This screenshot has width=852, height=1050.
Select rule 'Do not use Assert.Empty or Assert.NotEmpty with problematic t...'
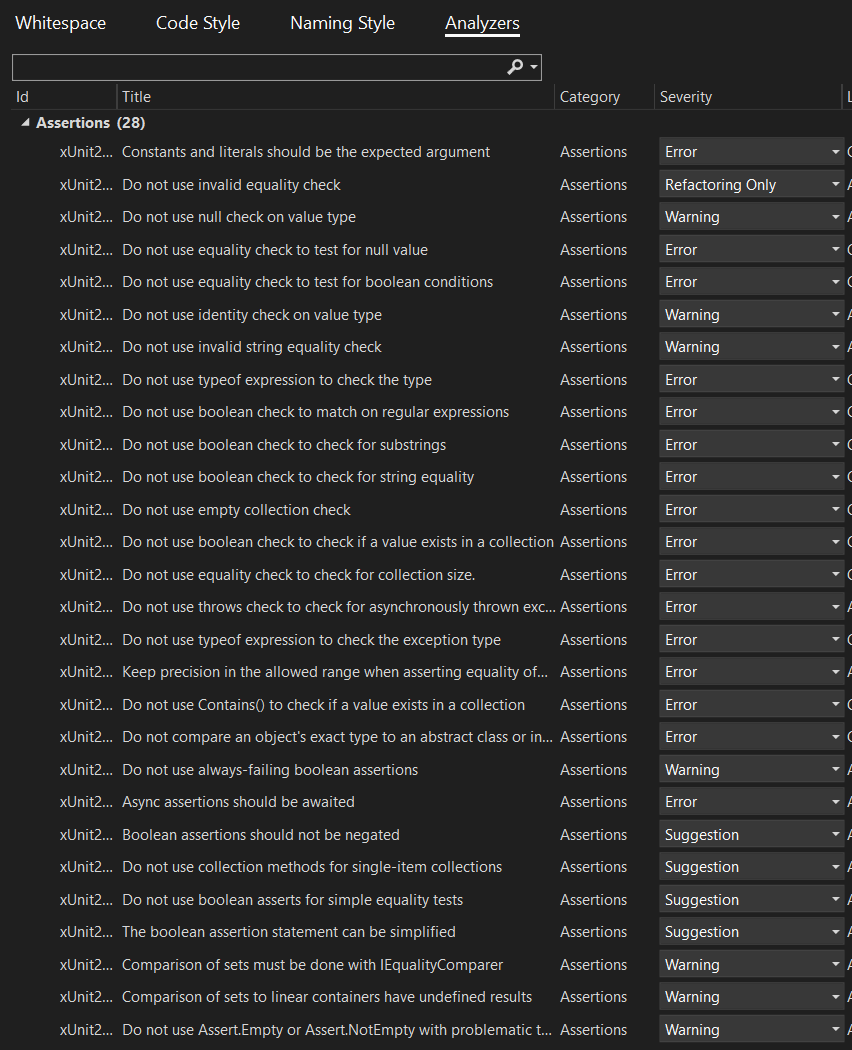[x=337, y=1030]
